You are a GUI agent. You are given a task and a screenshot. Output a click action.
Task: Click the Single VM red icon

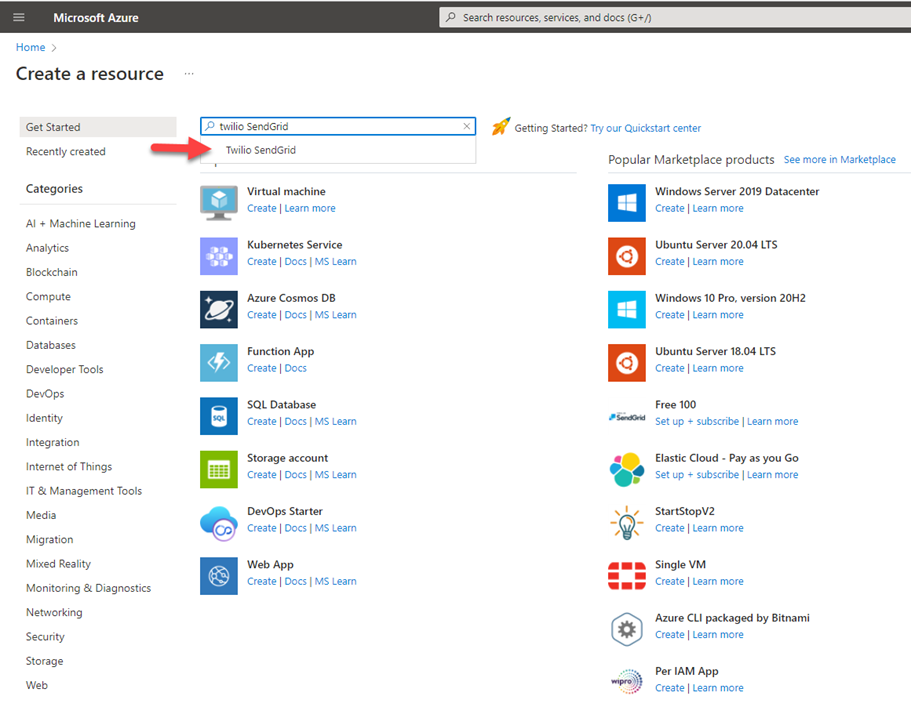(626, 576)
